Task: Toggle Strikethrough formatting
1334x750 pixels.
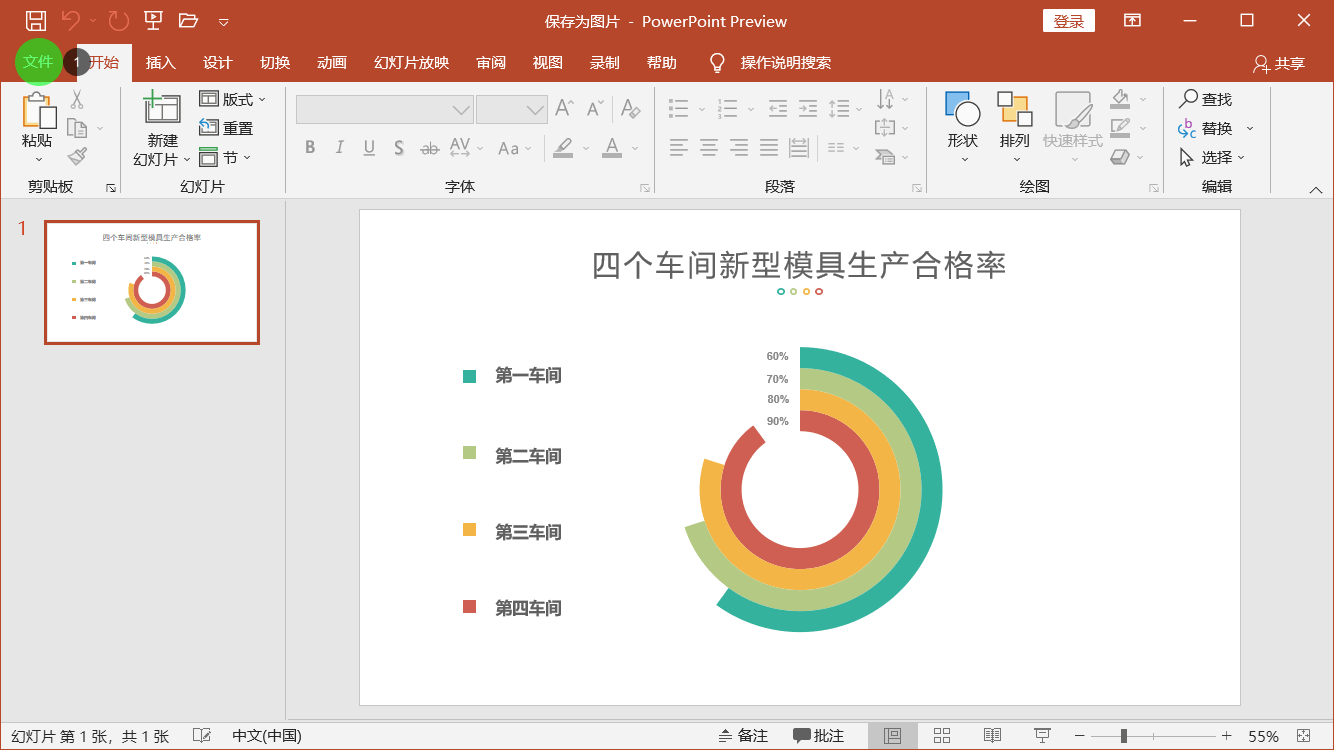Action: (429, 147)
